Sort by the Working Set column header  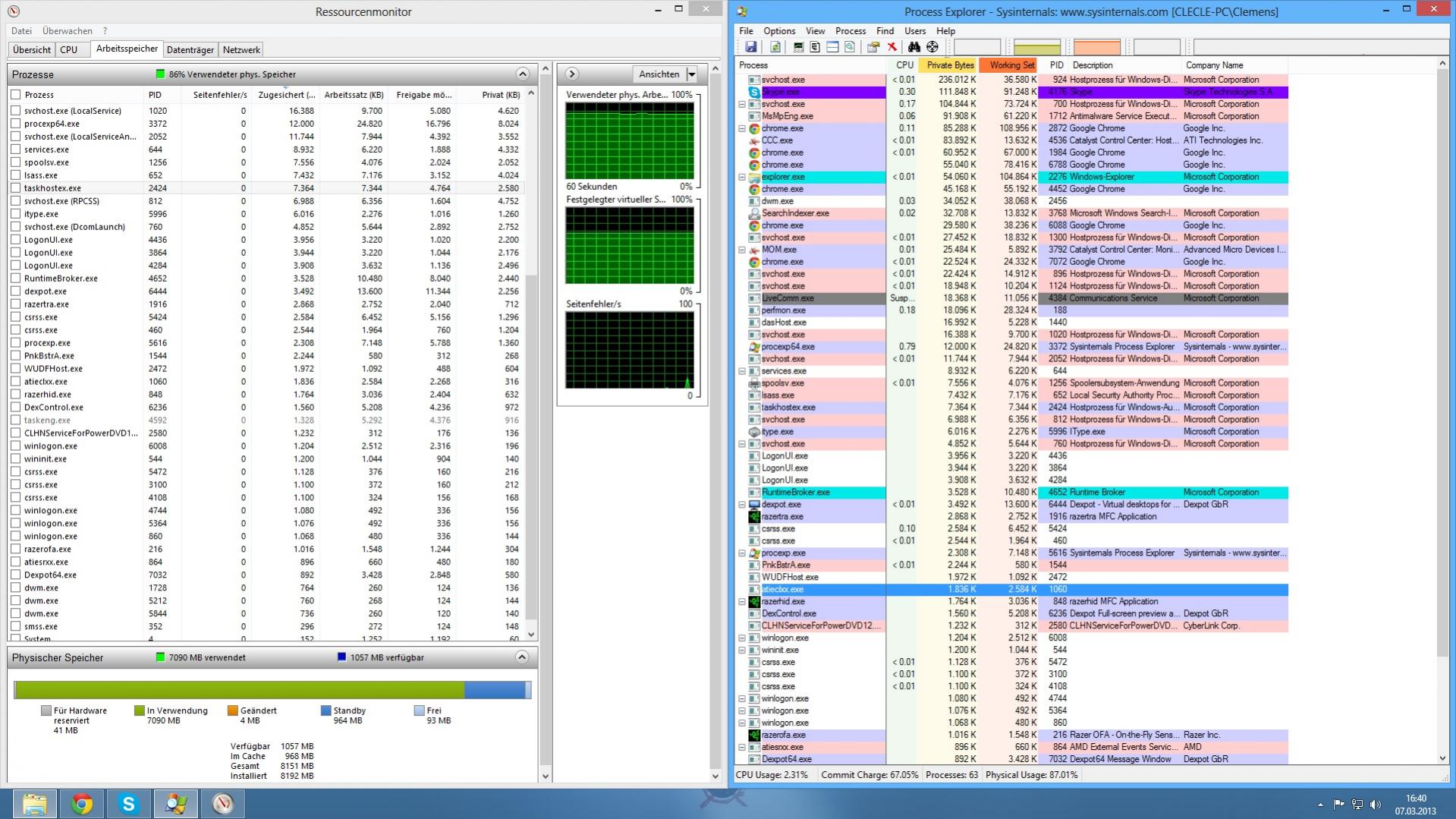(x=1009, y=65)
